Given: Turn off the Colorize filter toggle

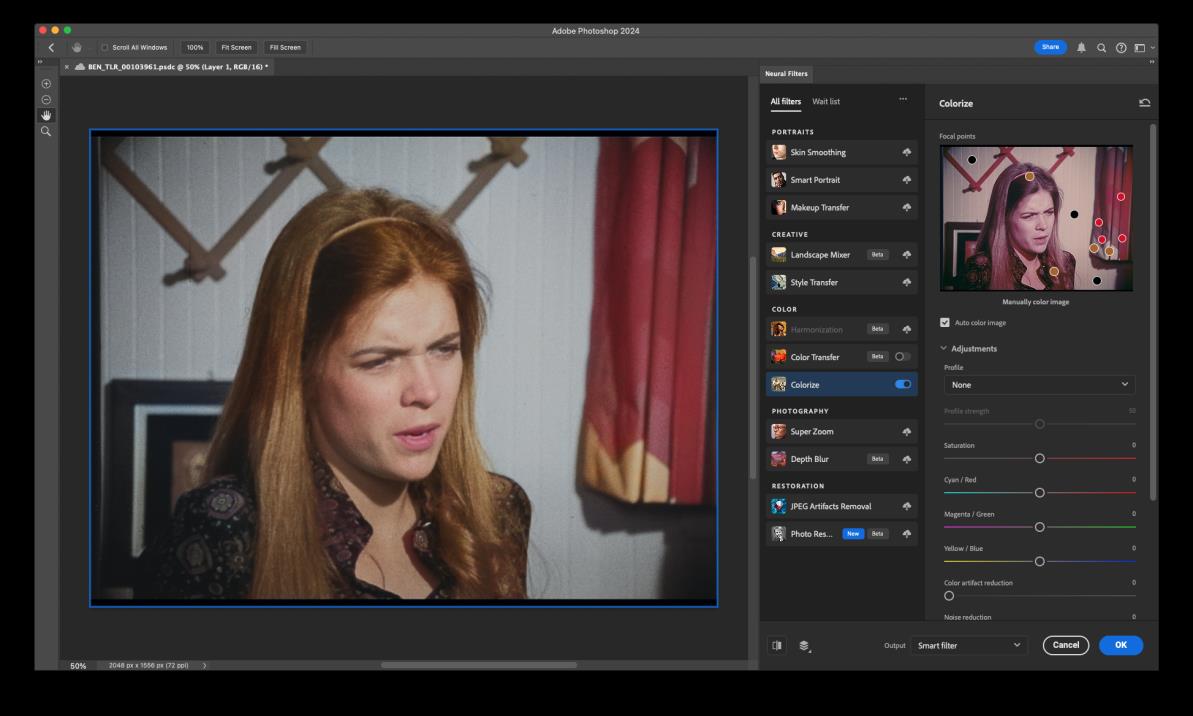Looking at the screenshot, I should tap(903, 385).
